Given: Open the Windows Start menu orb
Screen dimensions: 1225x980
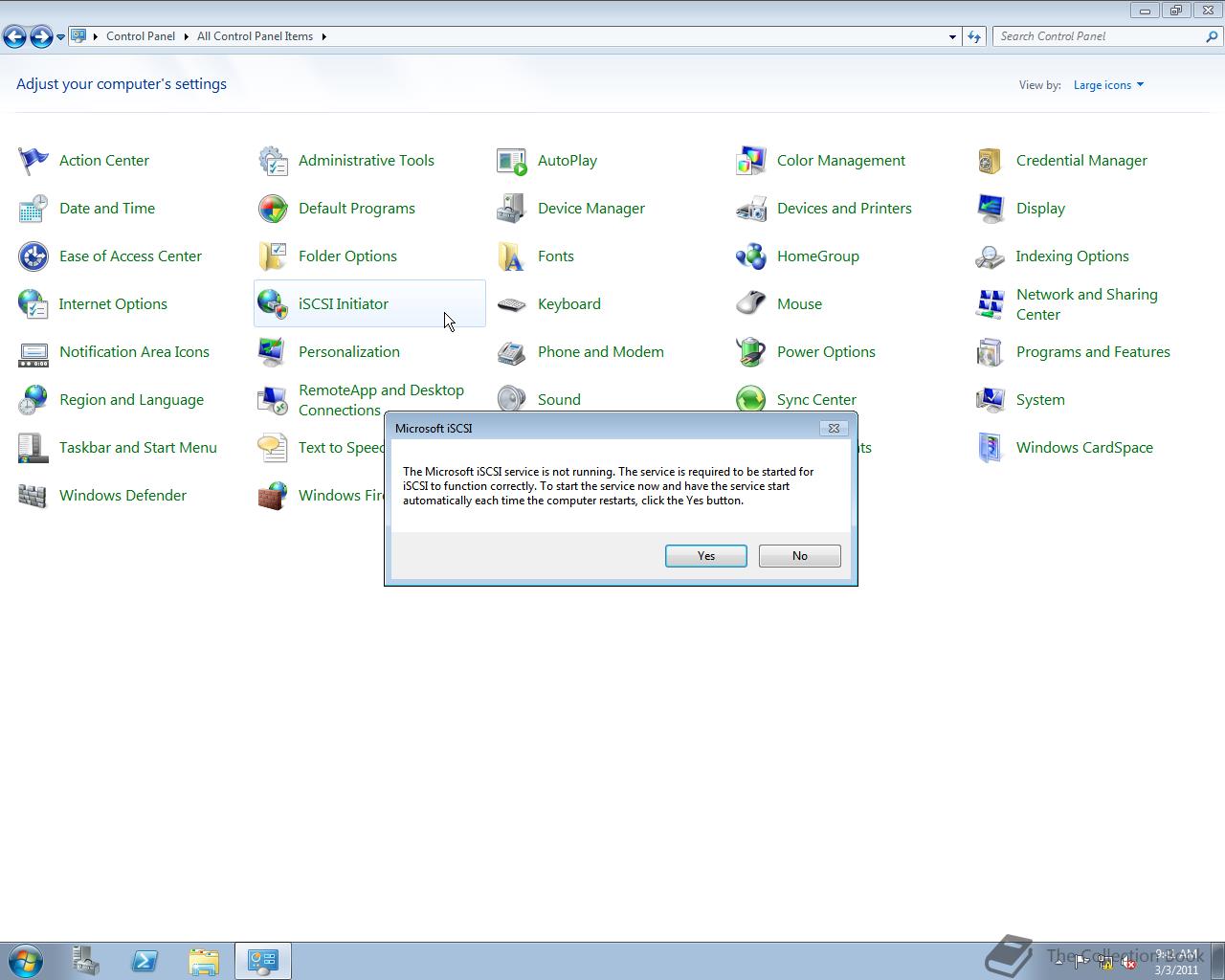Looking at the screenshot, I should point(26,961).
